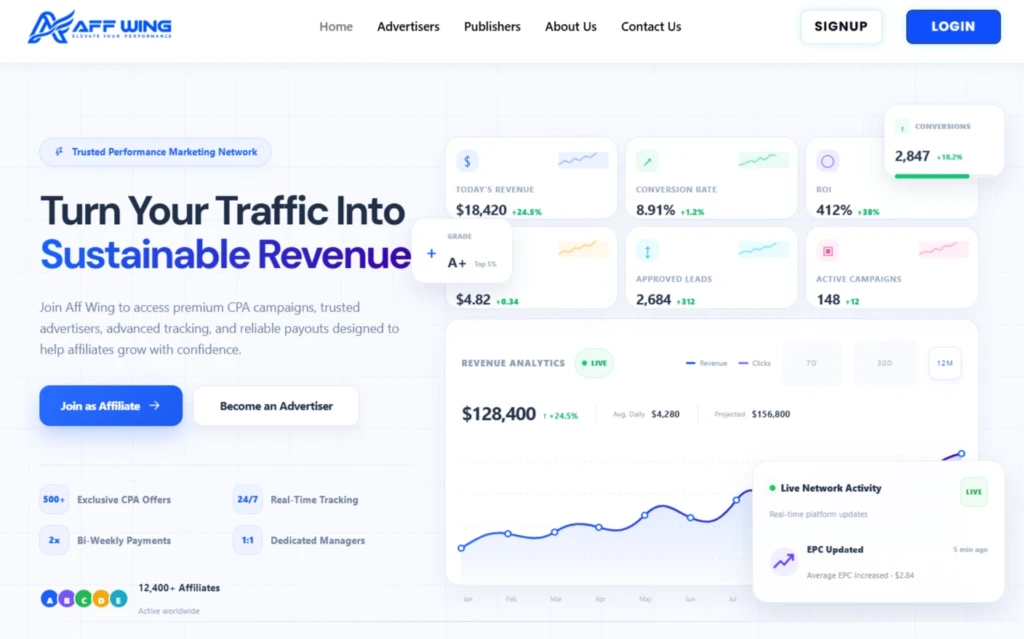This screenshot has height=639, width=1024.
Task: Click Join as Affiliate button
Action: 111,406
